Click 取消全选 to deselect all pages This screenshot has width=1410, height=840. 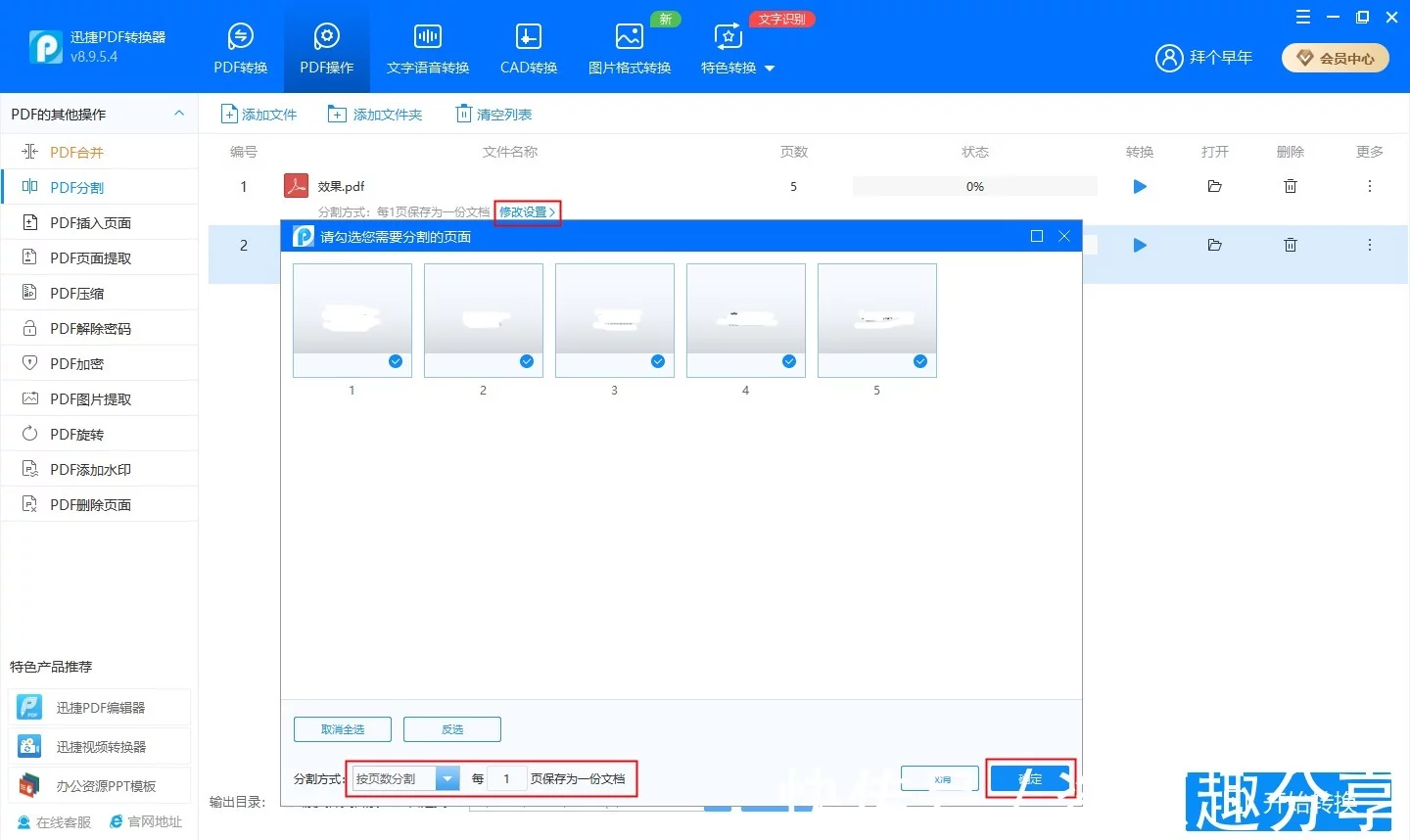[343, 729]
